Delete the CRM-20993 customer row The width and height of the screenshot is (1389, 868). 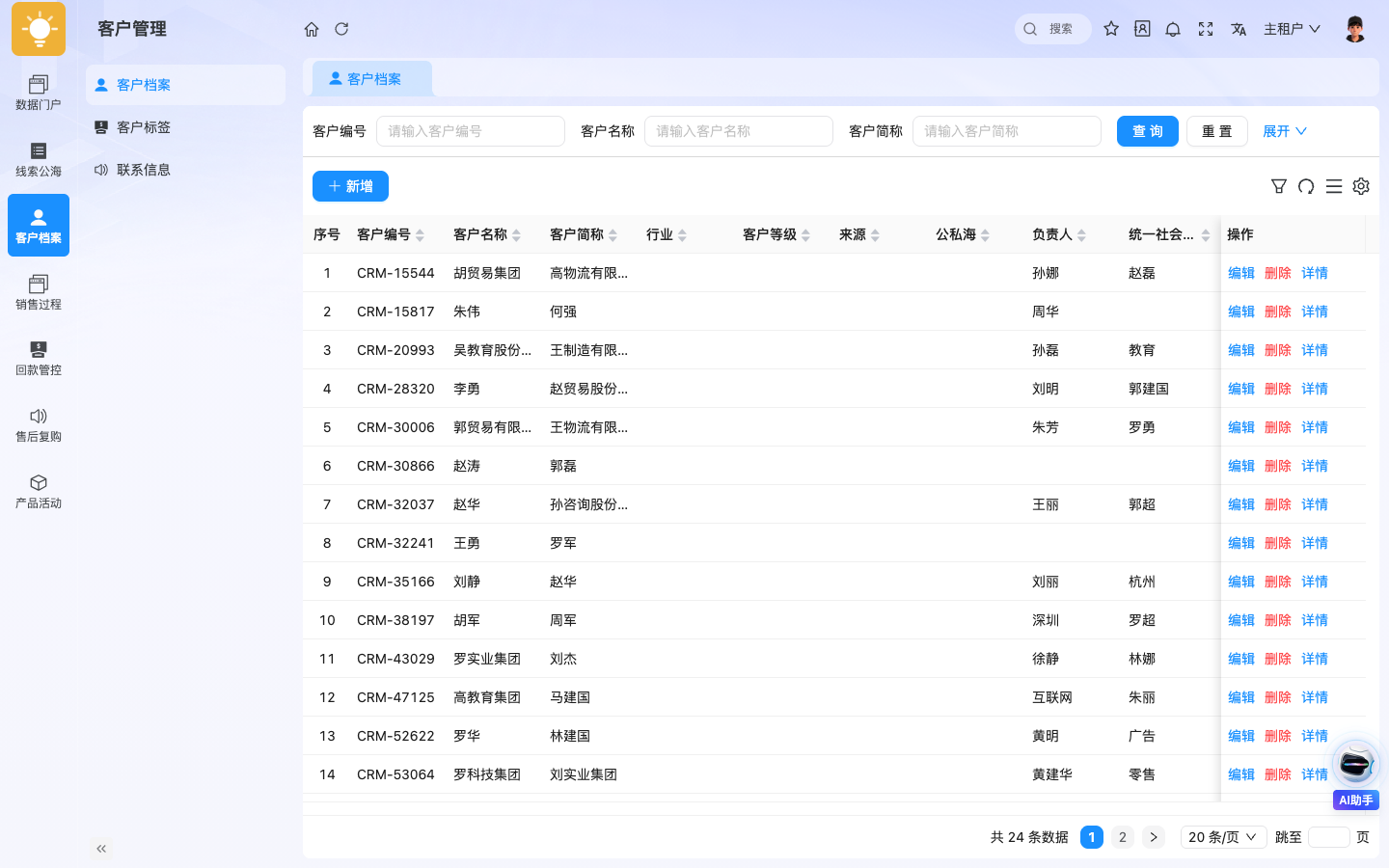click(x=1278, y=350)
